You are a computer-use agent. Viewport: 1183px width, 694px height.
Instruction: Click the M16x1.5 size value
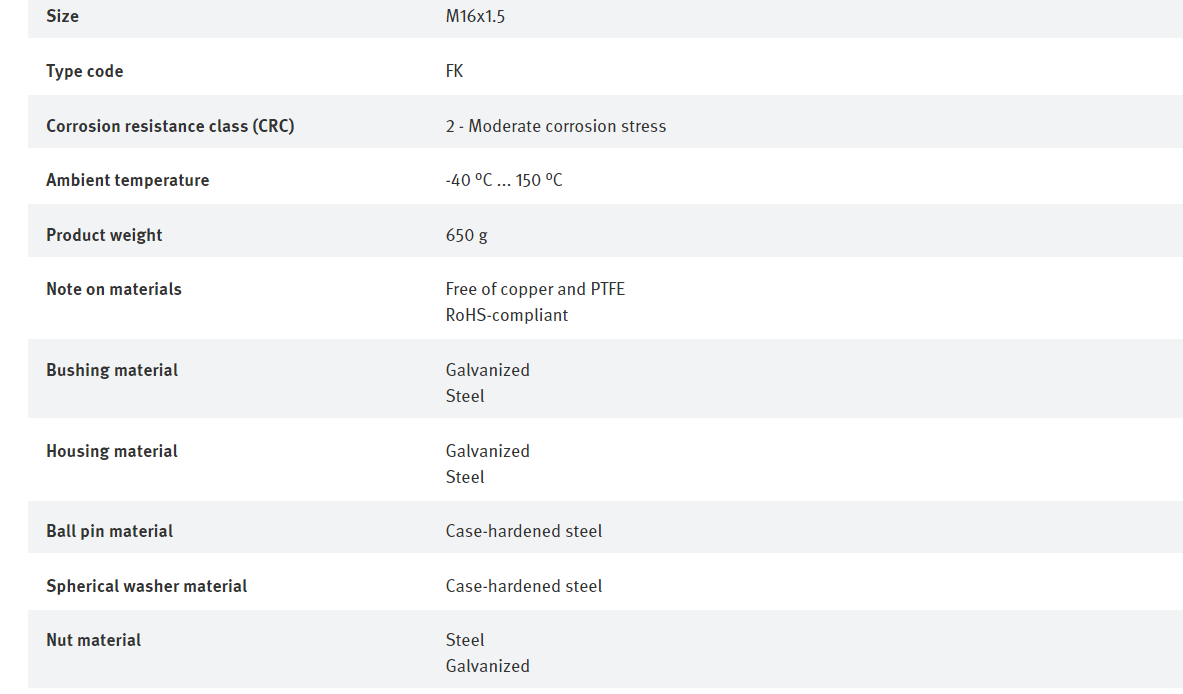point(475,16)
